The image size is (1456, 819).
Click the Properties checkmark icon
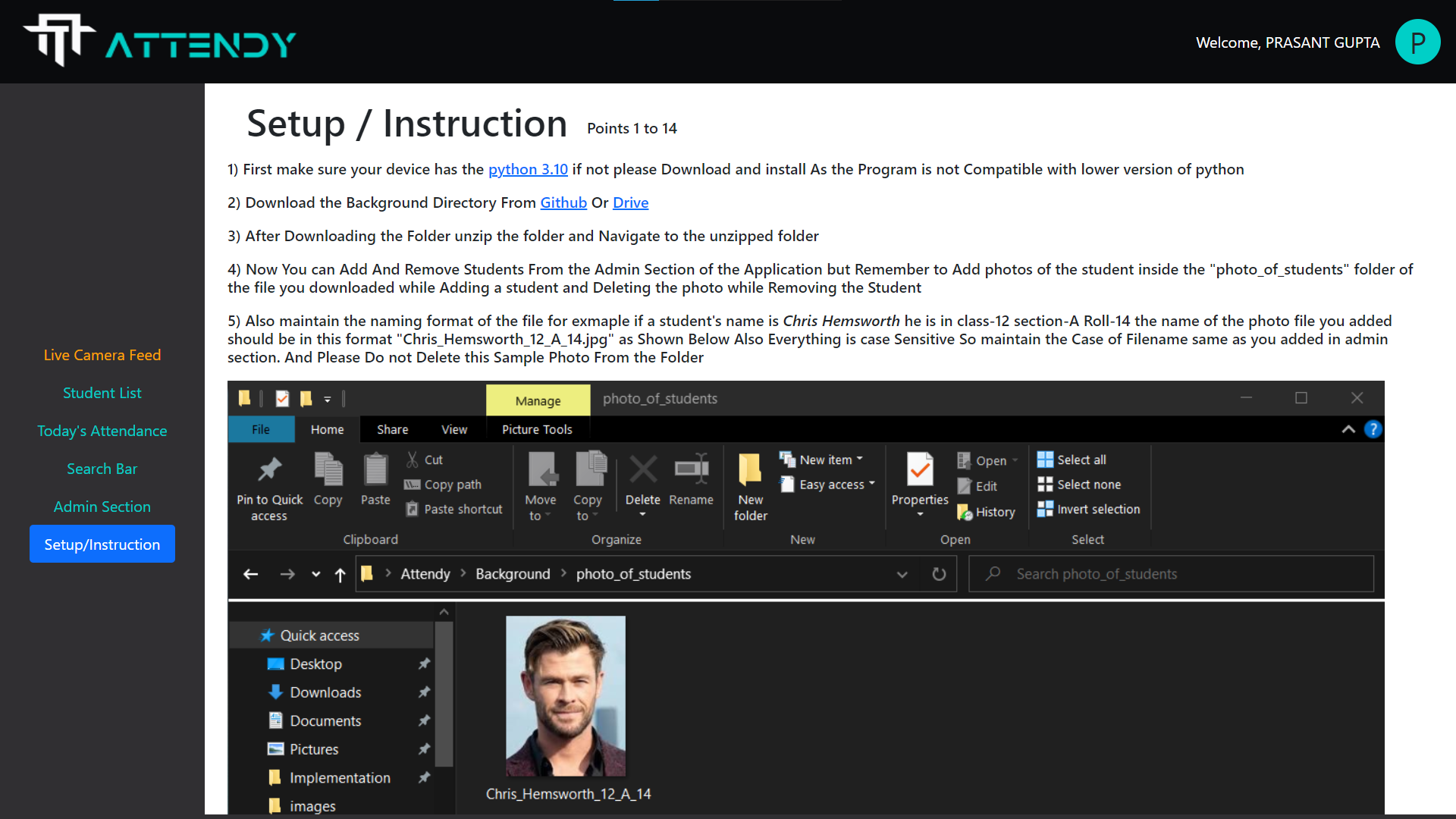tap(919, 470)
